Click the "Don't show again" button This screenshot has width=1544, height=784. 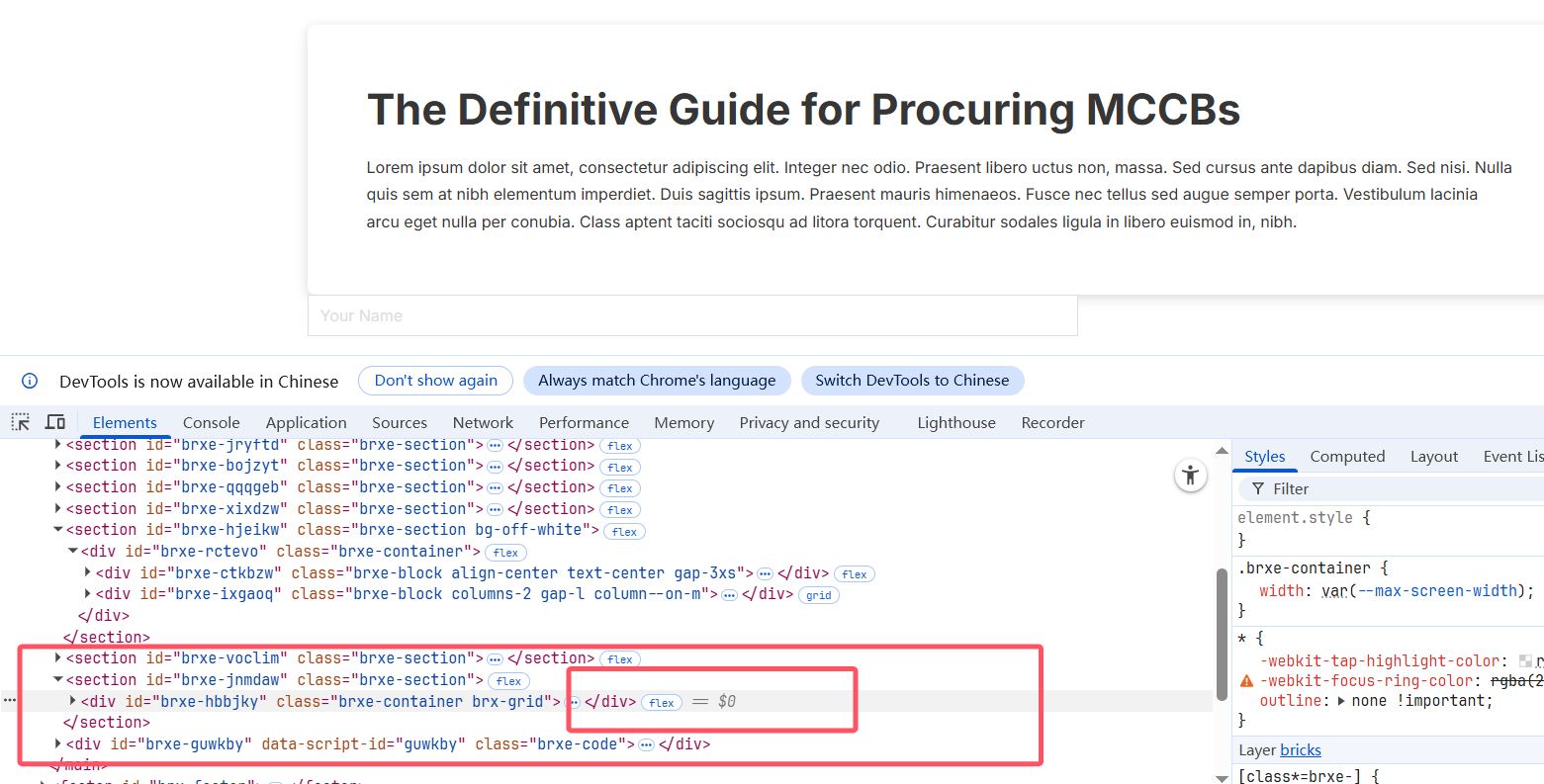tap(436, 381)
